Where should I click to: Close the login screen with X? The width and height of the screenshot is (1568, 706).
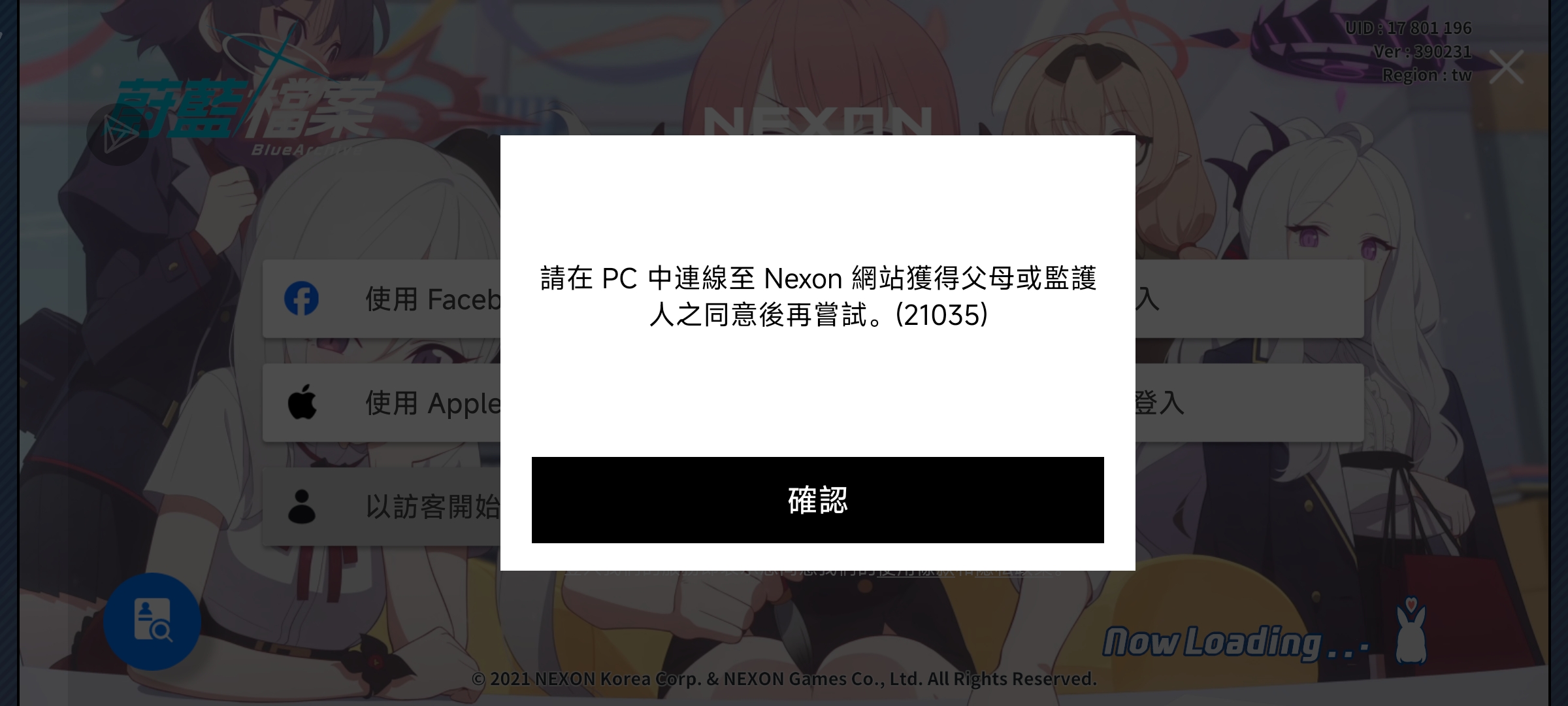1506,67
